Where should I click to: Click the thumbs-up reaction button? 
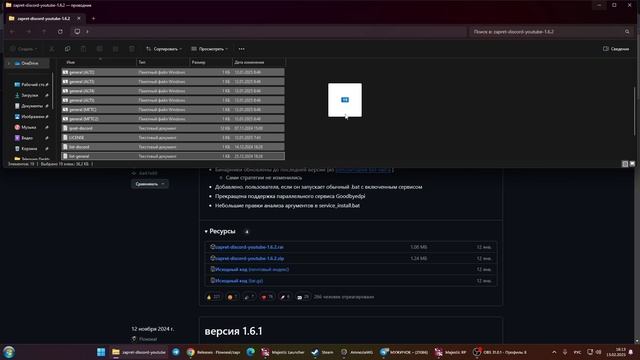[x=213, y=297]
